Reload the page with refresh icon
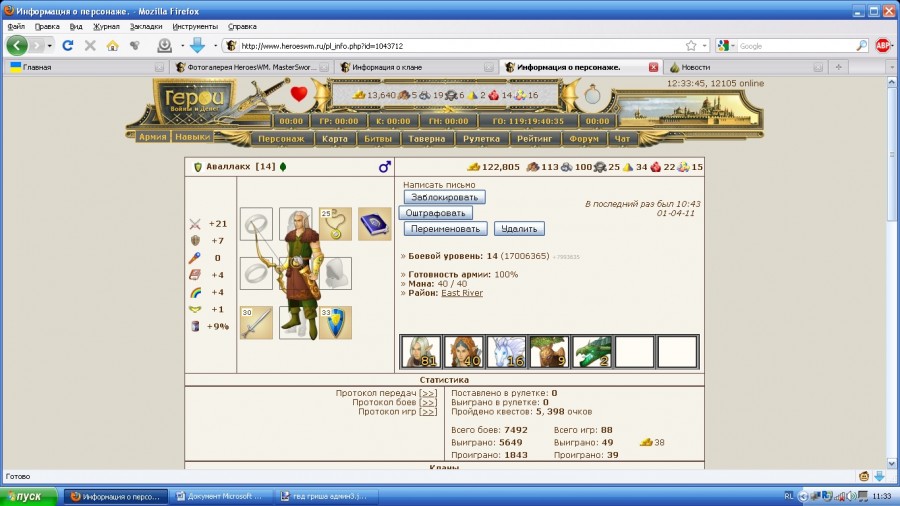900x506 pixels. coord(68,46)
